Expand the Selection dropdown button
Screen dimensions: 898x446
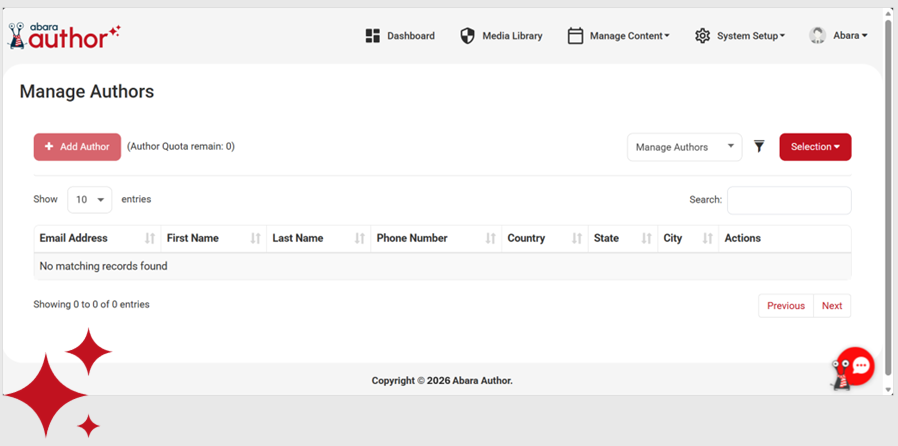[815, 147]
